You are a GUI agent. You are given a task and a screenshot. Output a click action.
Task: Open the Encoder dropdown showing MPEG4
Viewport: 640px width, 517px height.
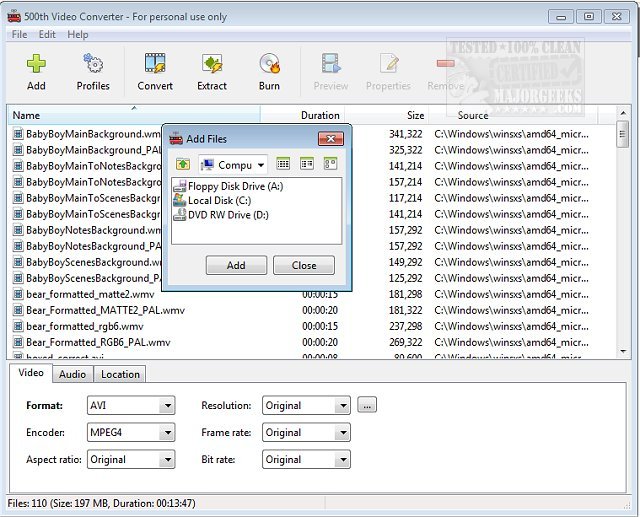tap(131, 433)
